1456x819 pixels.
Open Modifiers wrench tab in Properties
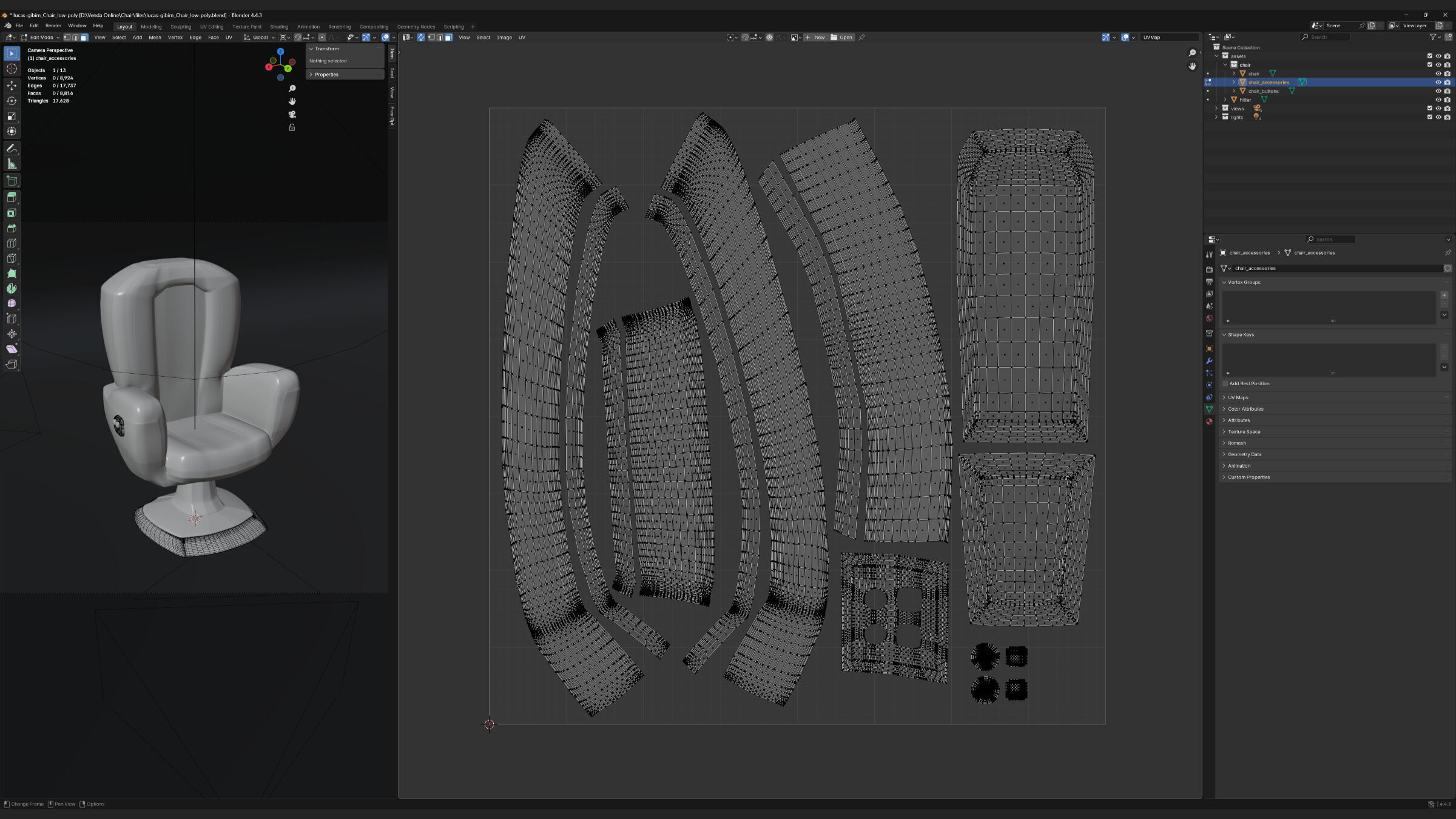tap(1209, 361)
